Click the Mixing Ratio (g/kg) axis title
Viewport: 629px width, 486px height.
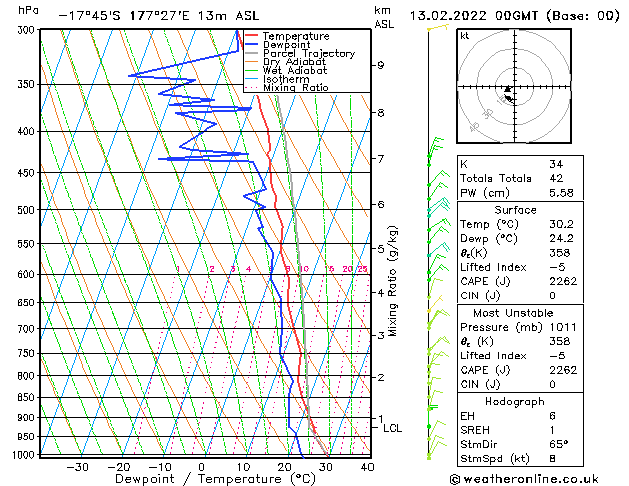(x=392, y=281)
